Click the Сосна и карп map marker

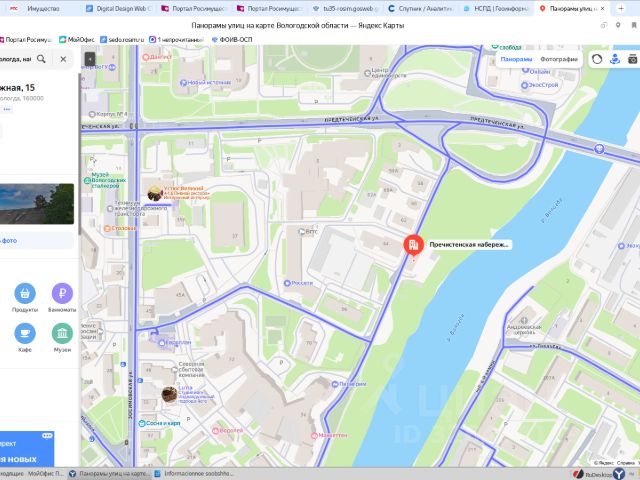tap(142, 423)
